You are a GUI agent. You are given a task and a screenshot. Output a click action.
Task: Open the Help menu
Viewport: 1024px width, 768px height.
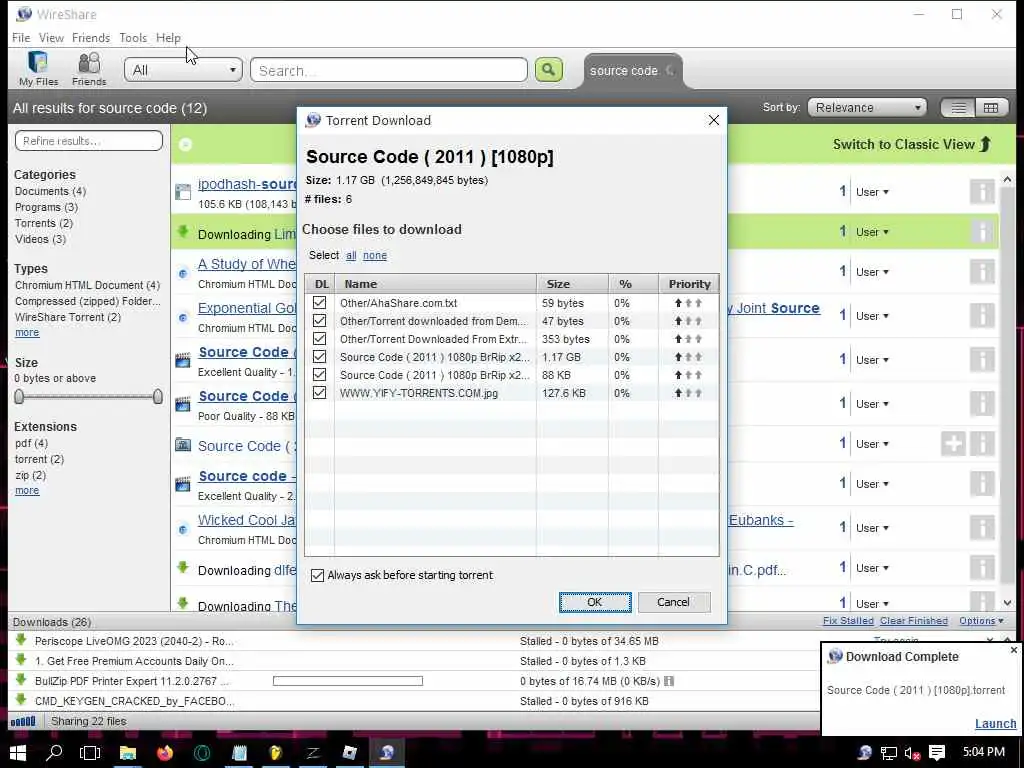(x=168, y=38)
